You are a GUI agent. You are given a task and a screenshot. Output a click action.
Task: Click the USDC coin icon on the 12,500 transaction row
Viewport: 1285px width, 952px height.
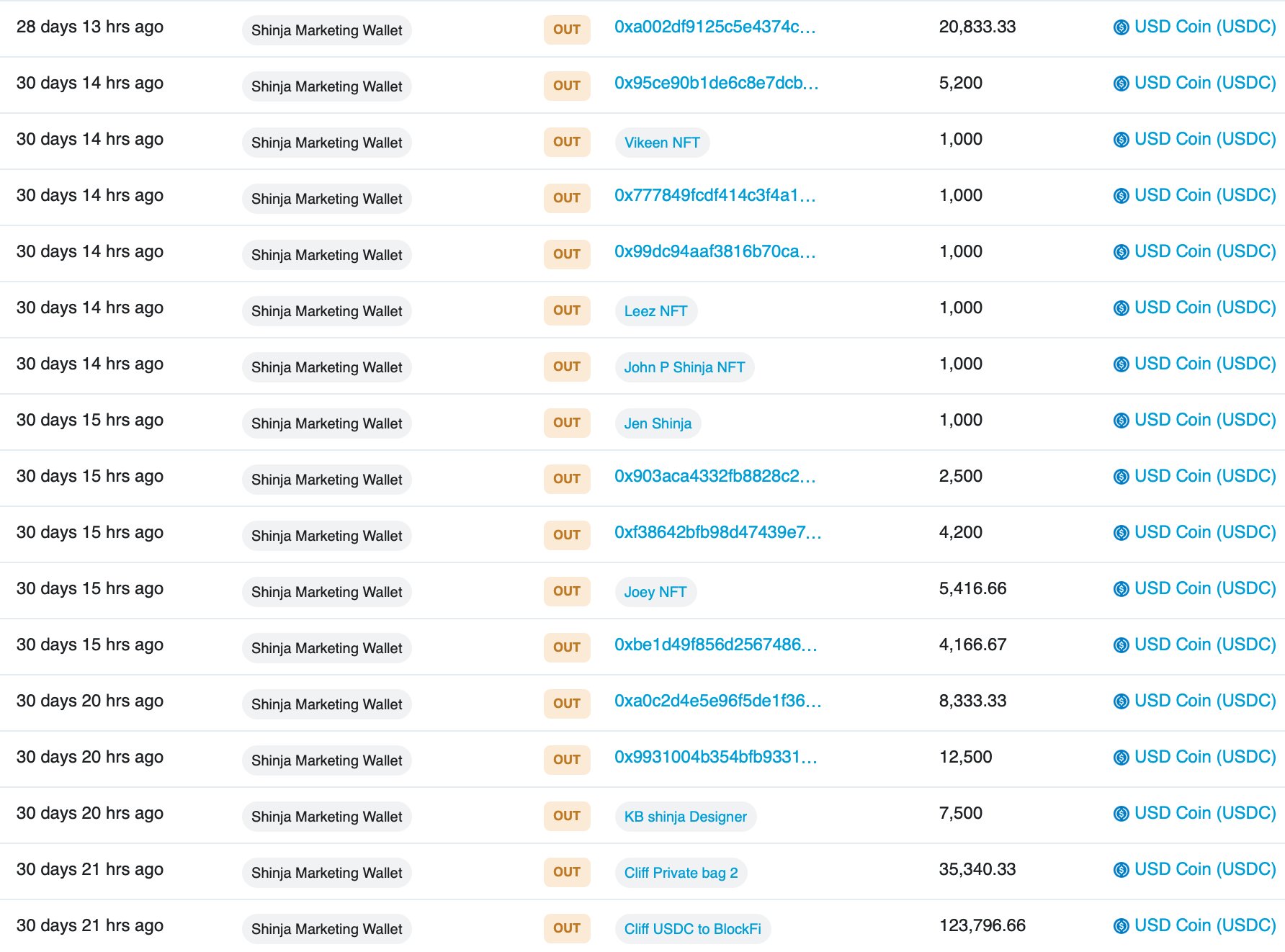[1121, 757]
